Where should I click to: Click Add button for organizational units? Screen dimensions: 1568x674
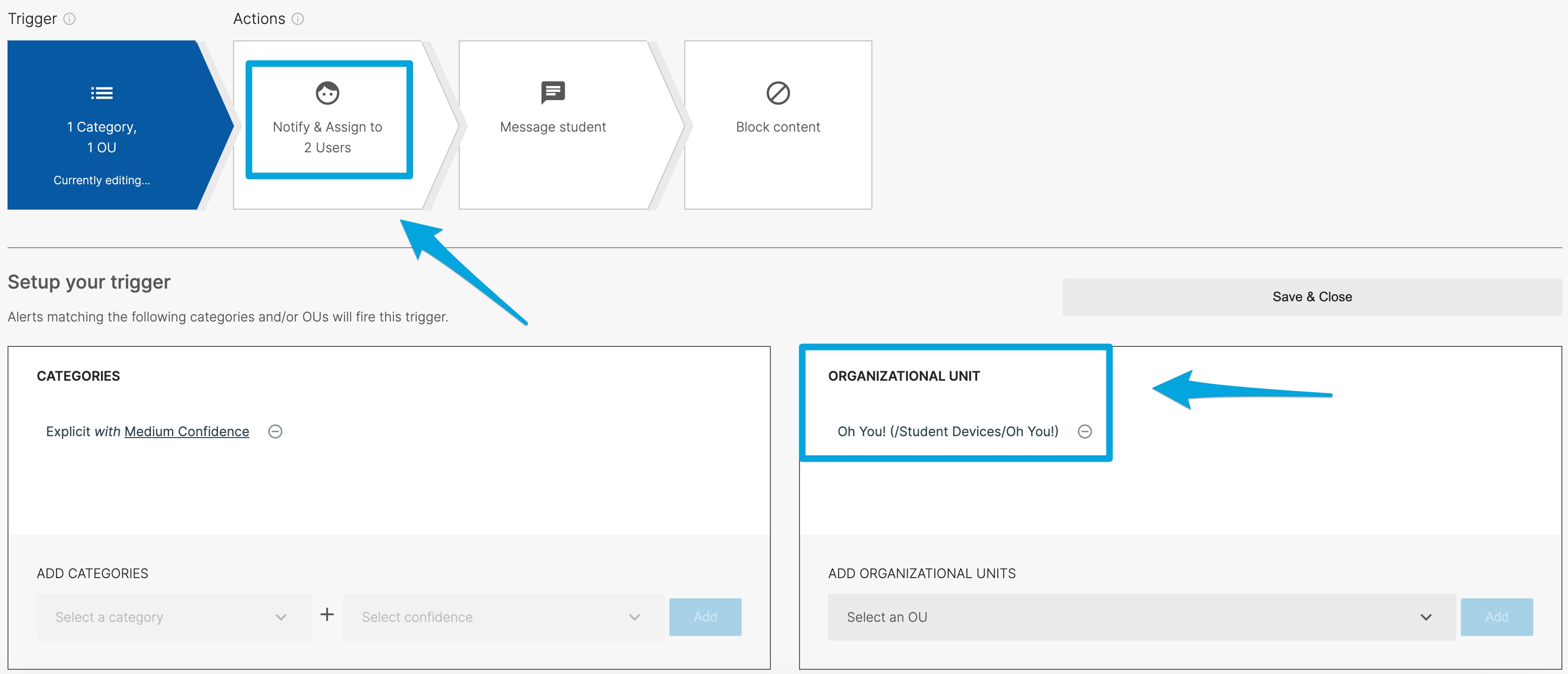coord(1496,618)
